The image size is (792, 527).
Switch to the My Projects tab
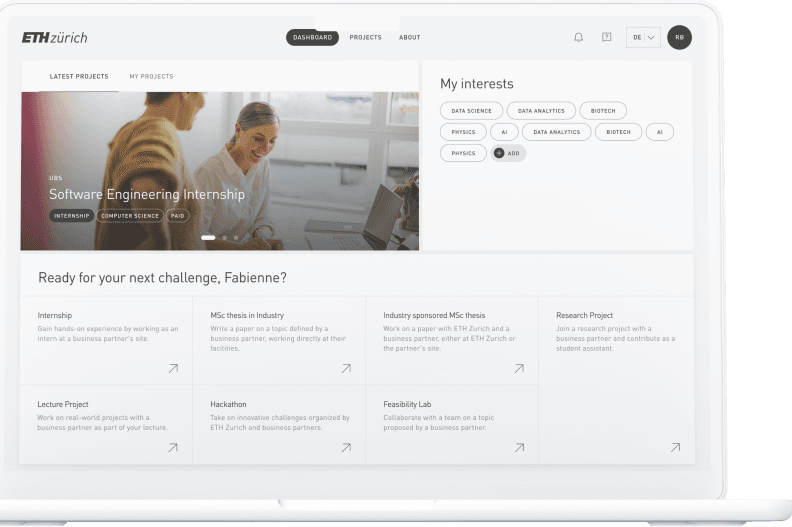[x=151, y=77]
